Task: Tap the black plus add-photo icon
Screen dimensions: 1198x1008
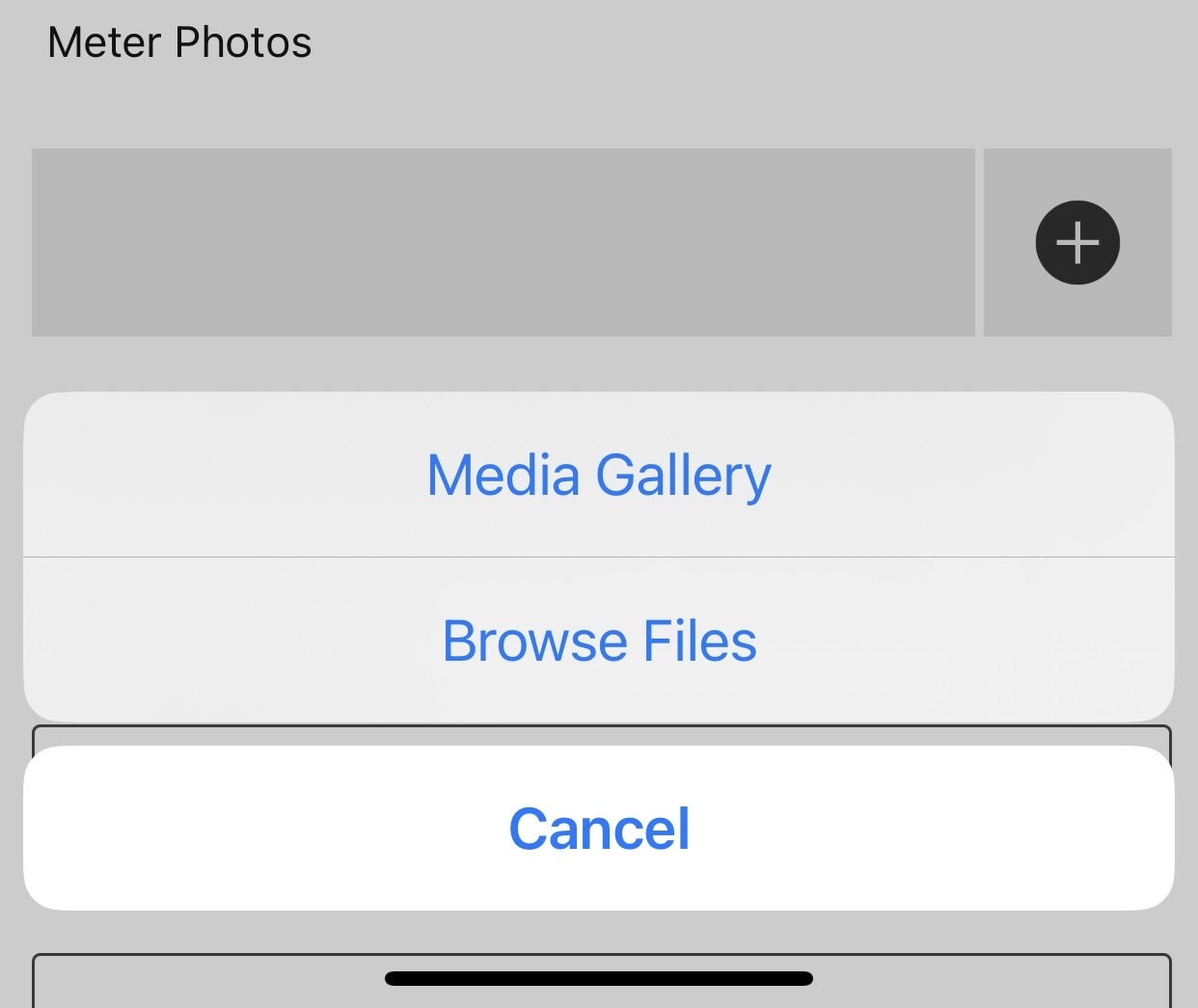Action: coord(1077,243)
